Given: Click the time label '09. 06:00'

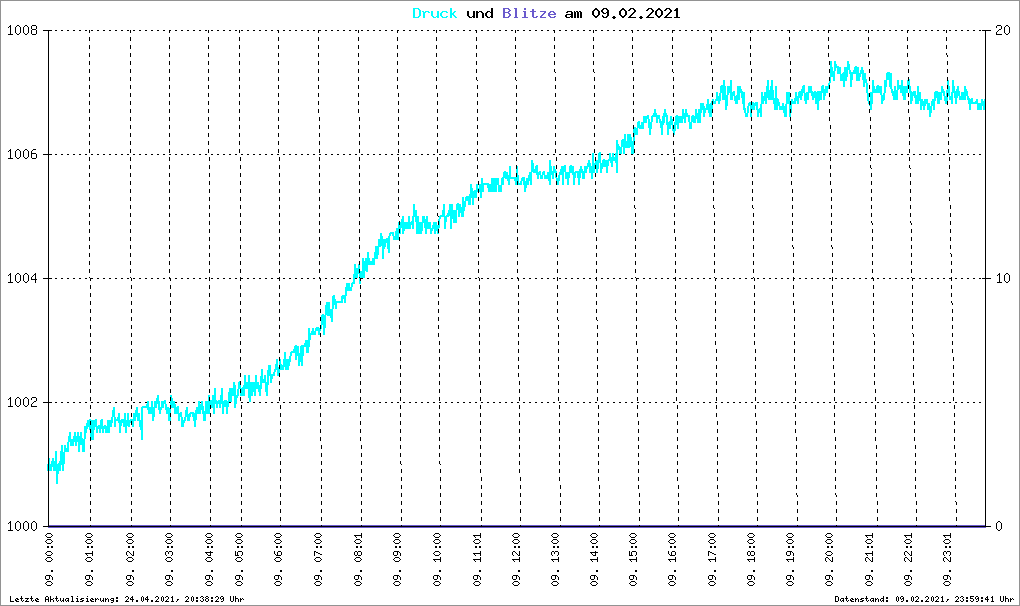Looking at the screenshot, I should pyautogui.click(x=278, y=560).
